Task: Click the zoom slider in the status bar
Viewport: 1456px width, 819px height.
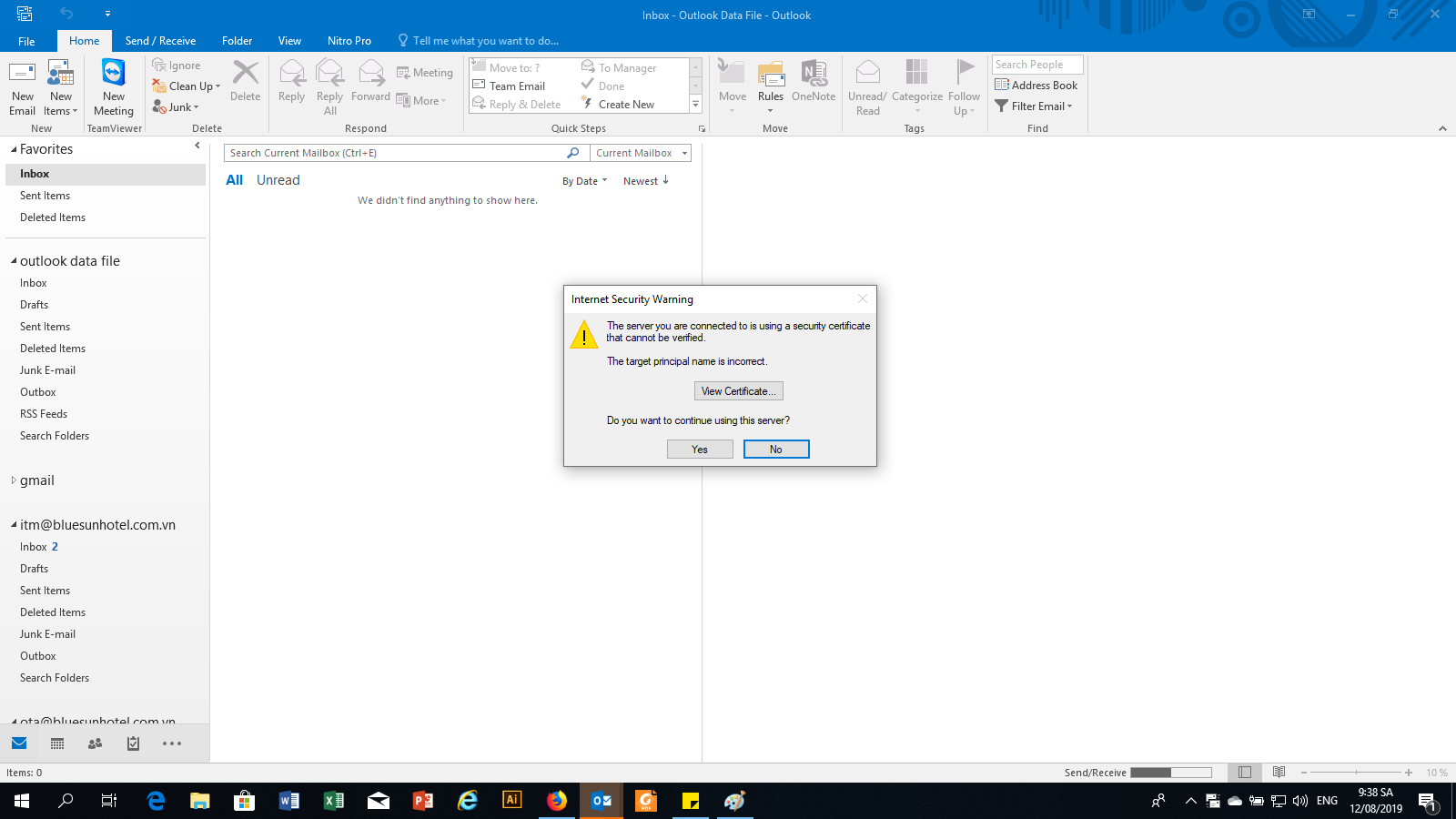Action: click(1356, 773)
